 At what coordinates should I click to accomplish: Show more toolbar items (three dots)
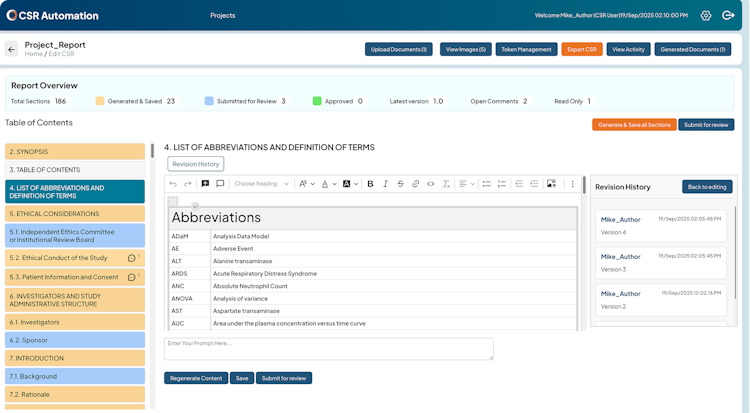573,184
